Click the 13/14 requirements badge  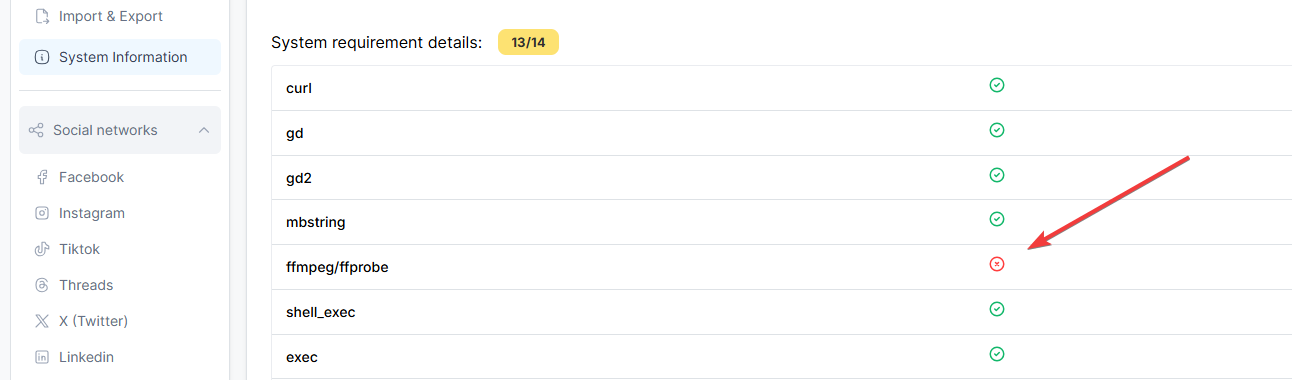pyautogui.click(x=528, y=43)
